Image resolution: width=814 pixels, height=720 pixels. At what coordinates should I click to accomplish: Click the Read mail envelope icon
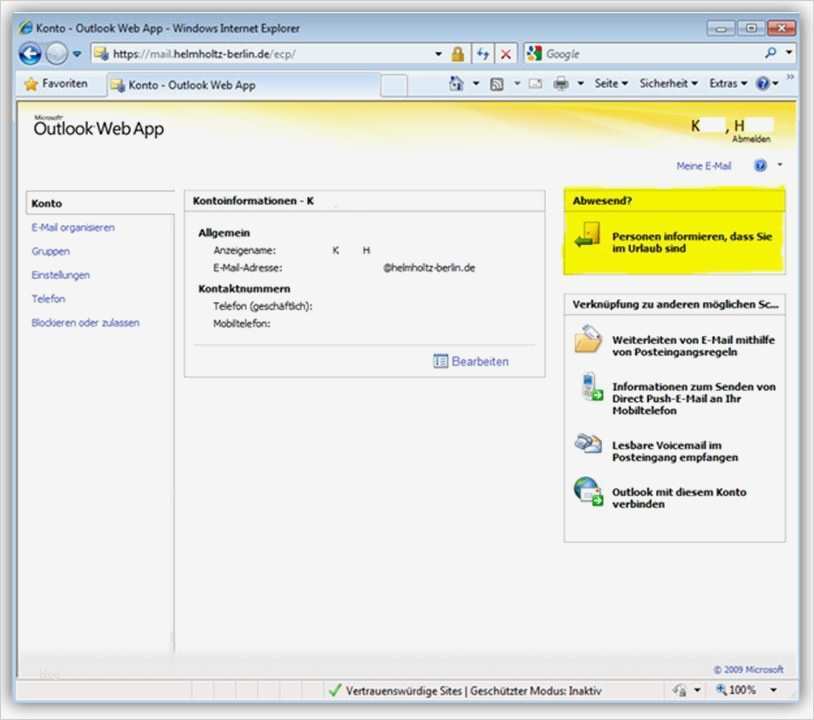point(535,84)
